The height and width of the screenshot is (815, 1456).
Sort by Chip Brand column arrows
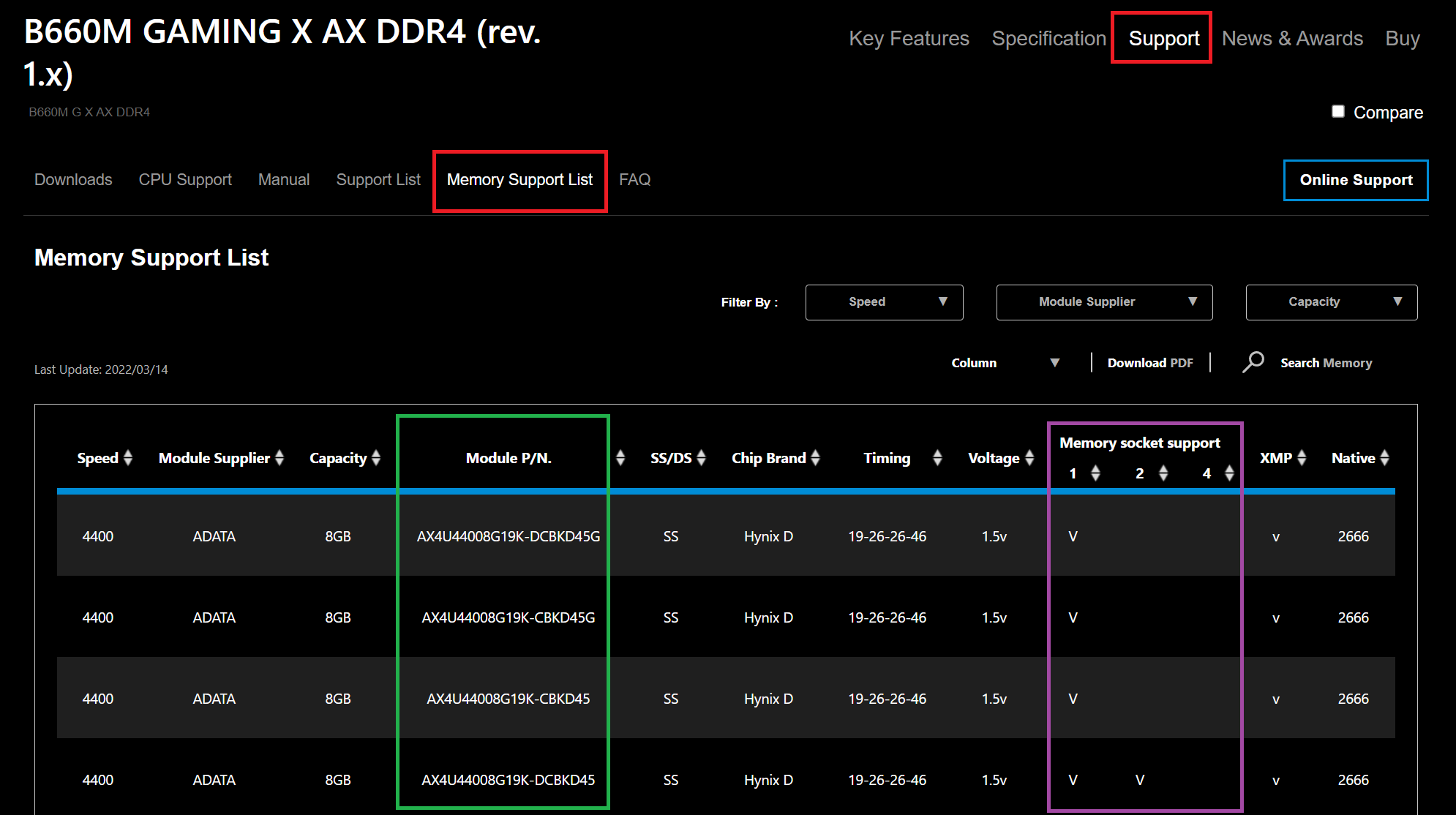click(x=815, y=458)
